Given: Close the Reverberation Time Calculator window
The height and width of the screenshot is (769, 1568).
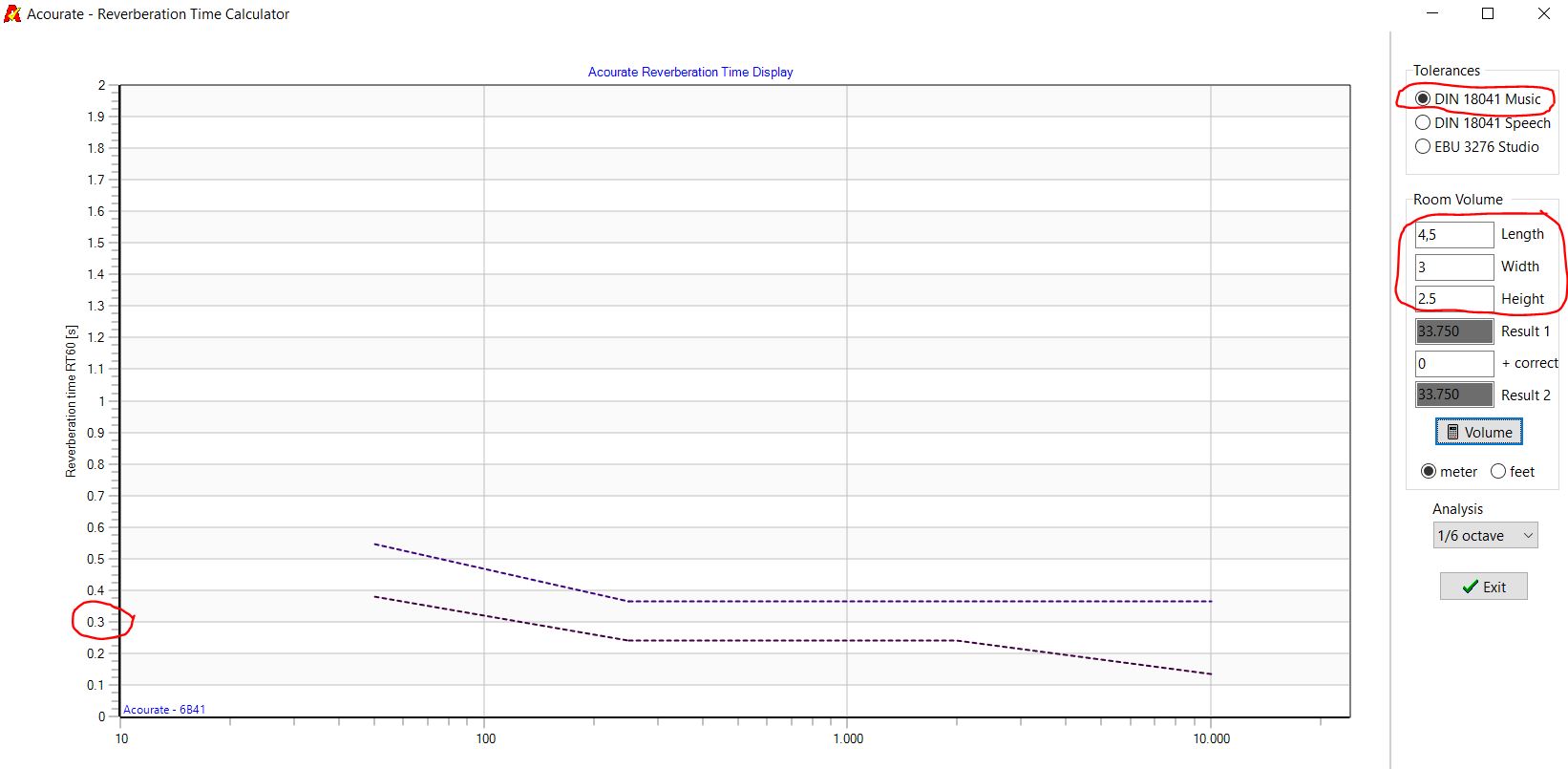Looking at the screenshot, I should pos(1543,13).
